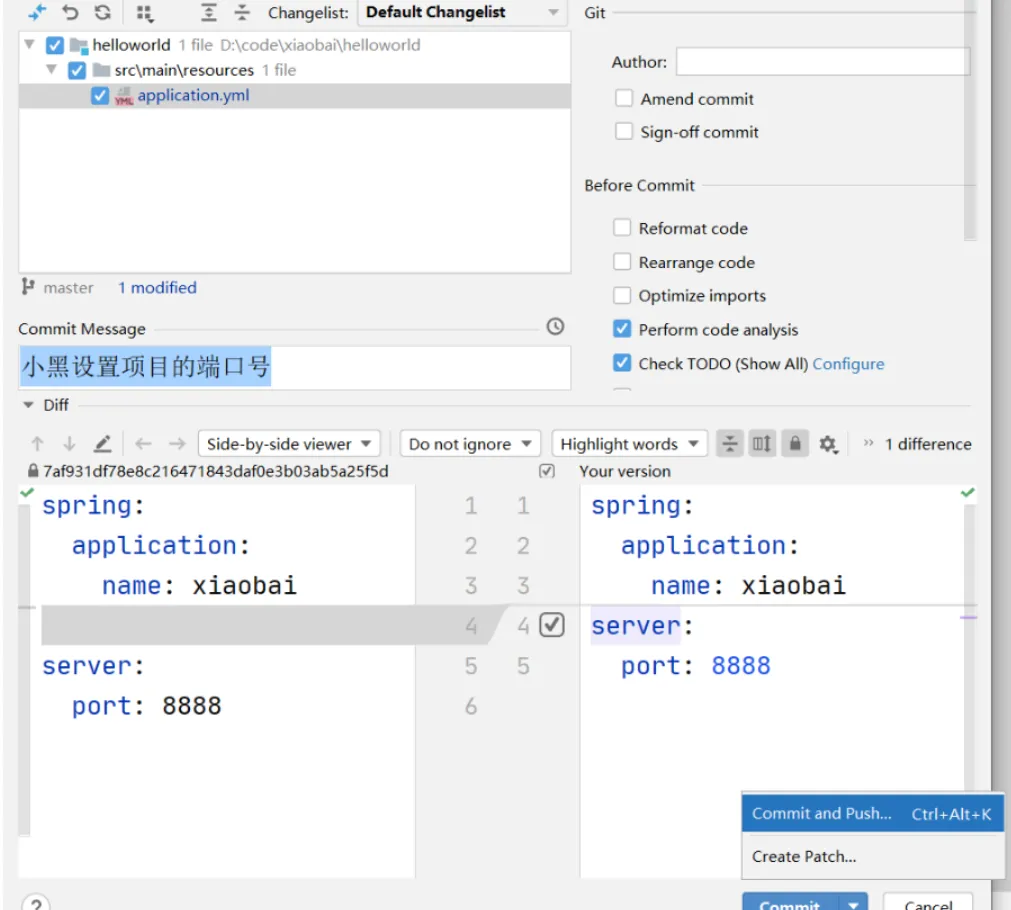
Task: Click the Commit button
Action: point(790,904)
